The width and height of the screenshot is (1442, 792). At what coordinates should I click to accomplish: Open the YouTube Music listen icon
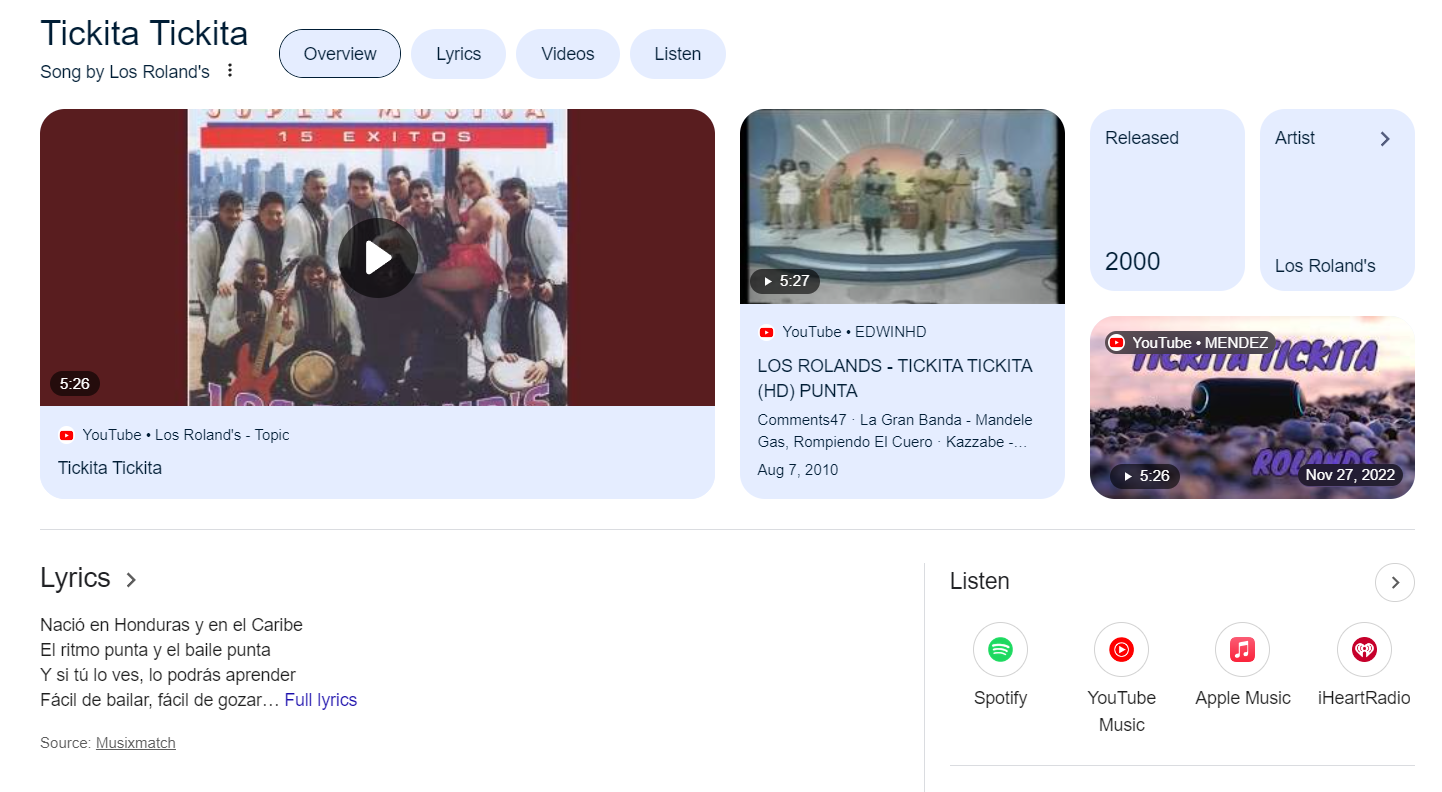point(1121,650)
